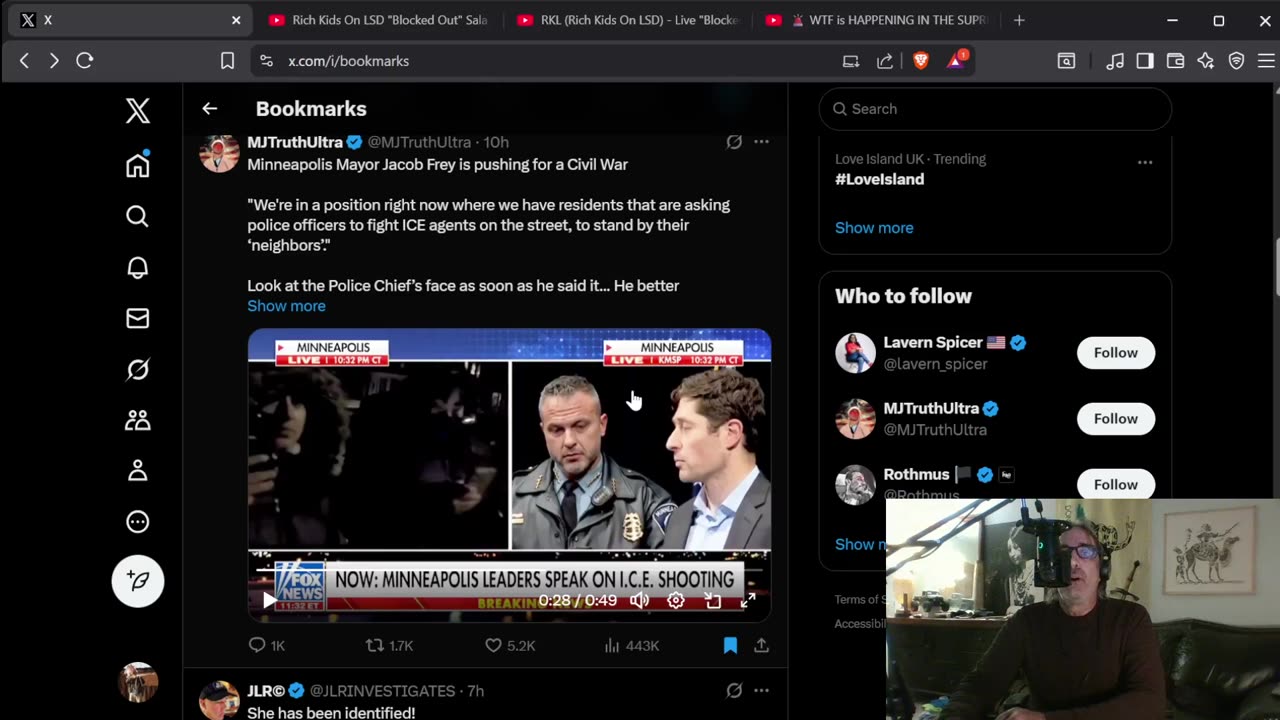
Task: Follow MJTruthUltra in suggestions
Action: [1115, 419]
